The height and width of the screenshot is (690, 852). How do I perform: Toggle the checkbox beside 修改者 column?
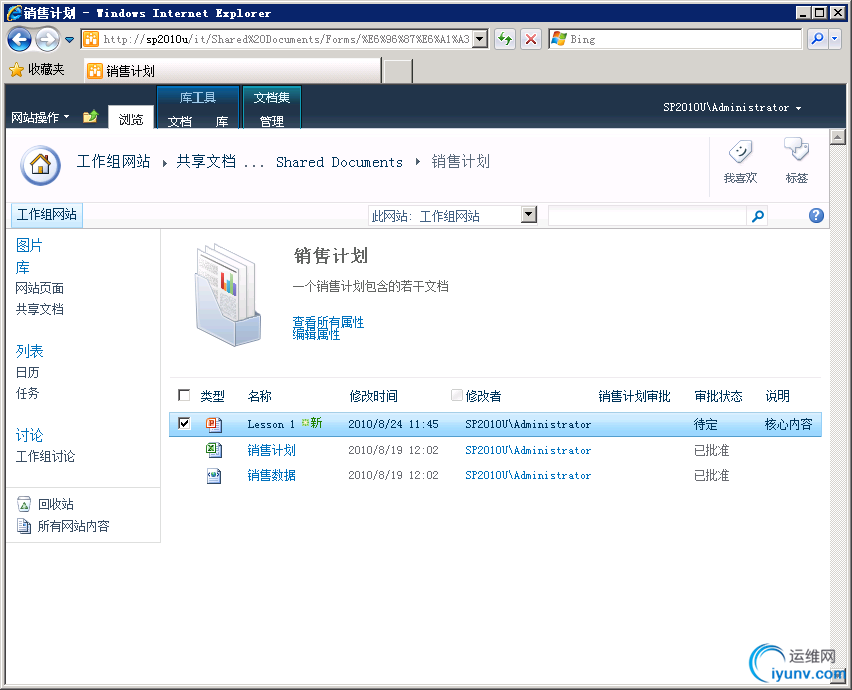[x=457, y=395]
